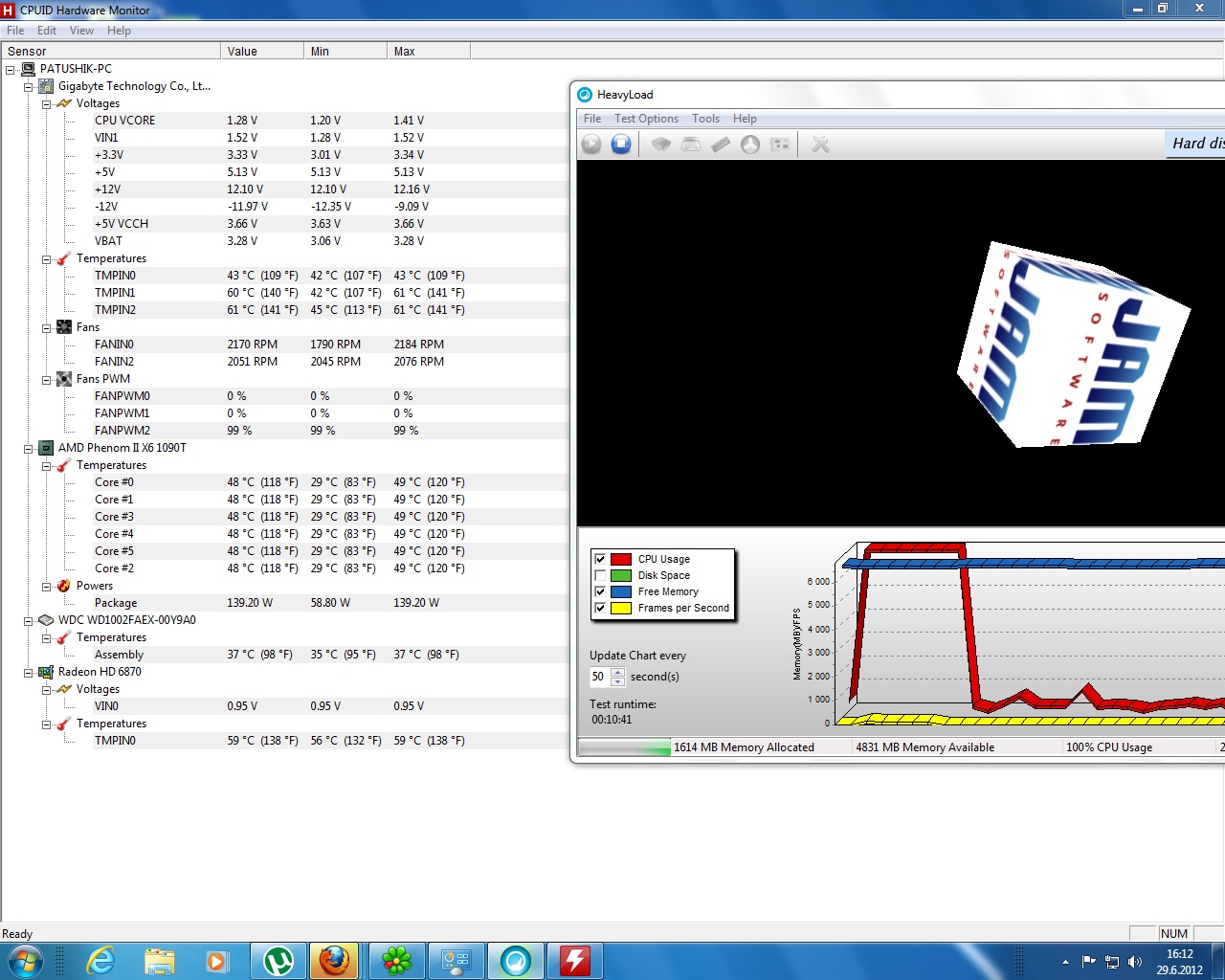The image size is (1225, 980).
Task: Uncheck the Frames per Second series
Action: (600, 608)
